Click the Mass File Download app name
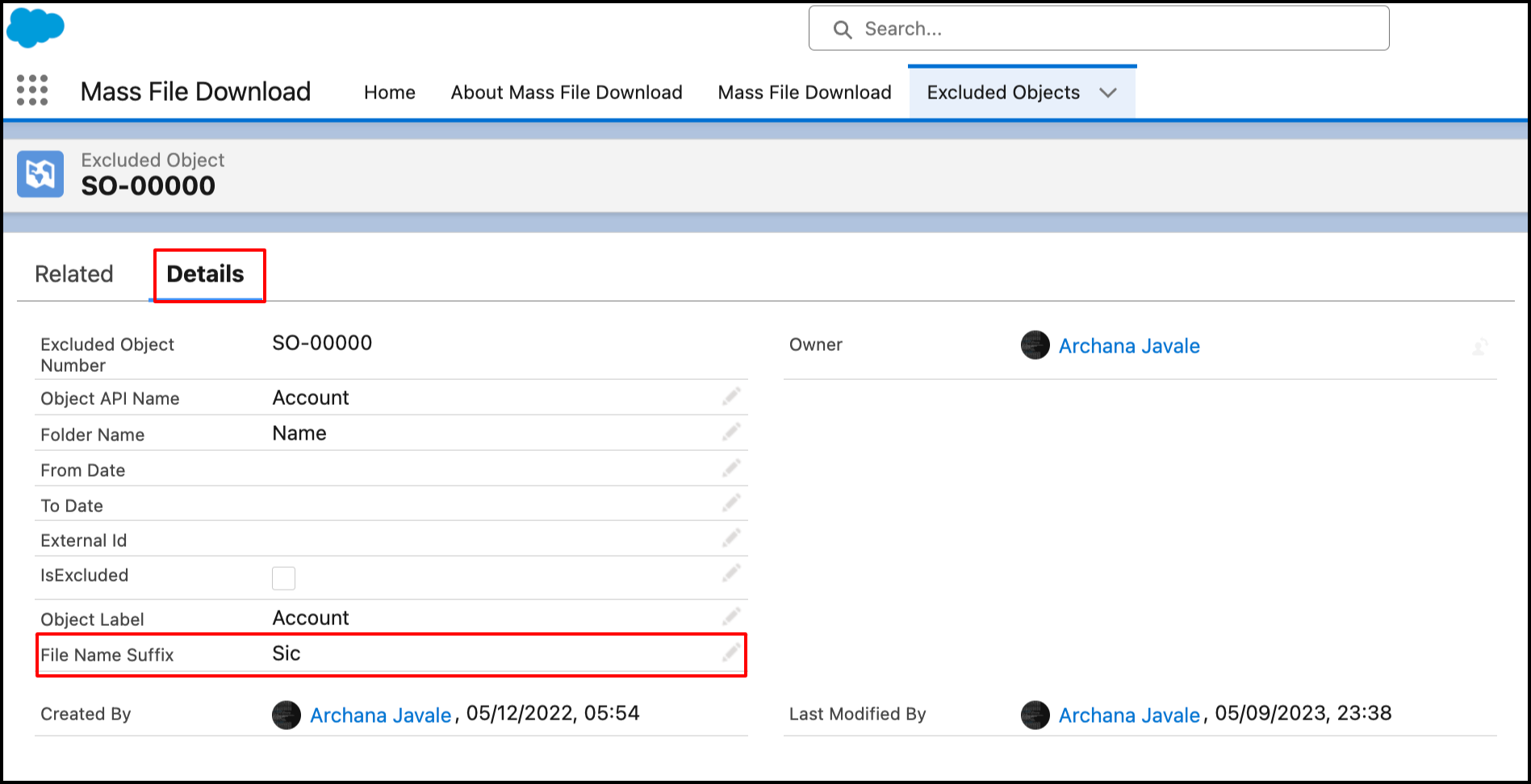The width and height of the screenshot is (1531, 784). pyautogui.click(x=195, y=92)
